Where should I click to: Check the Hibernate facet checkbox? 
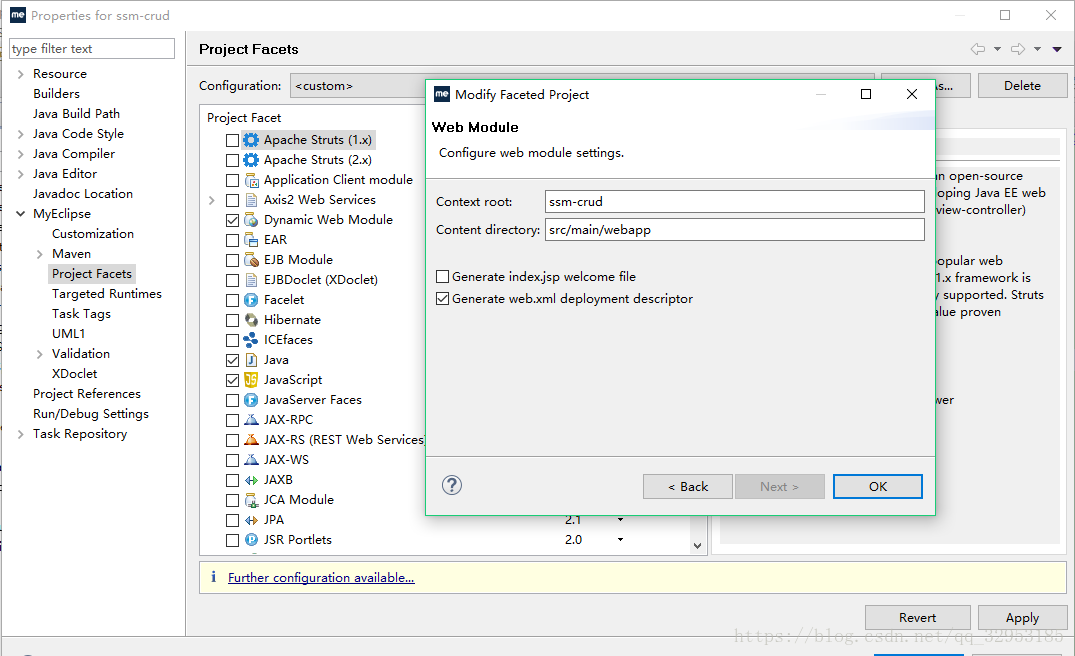coord(232,321)
